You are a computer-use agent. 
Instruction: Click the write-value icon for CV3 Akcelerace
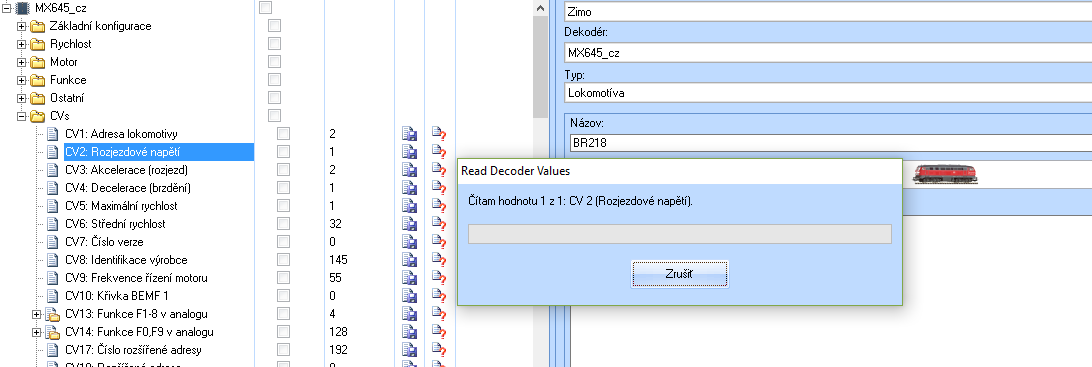tap(410, 170)
